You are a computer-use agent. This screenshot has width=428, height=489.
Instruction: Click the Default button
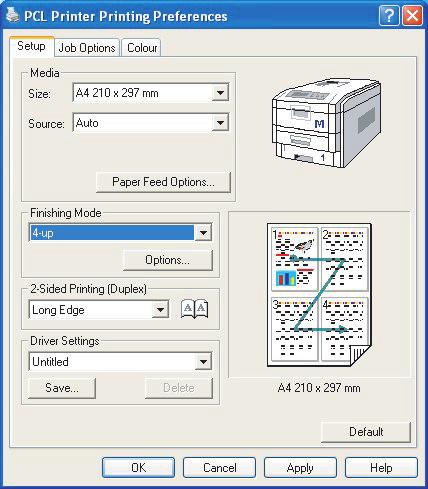click(x=366, y=432)
